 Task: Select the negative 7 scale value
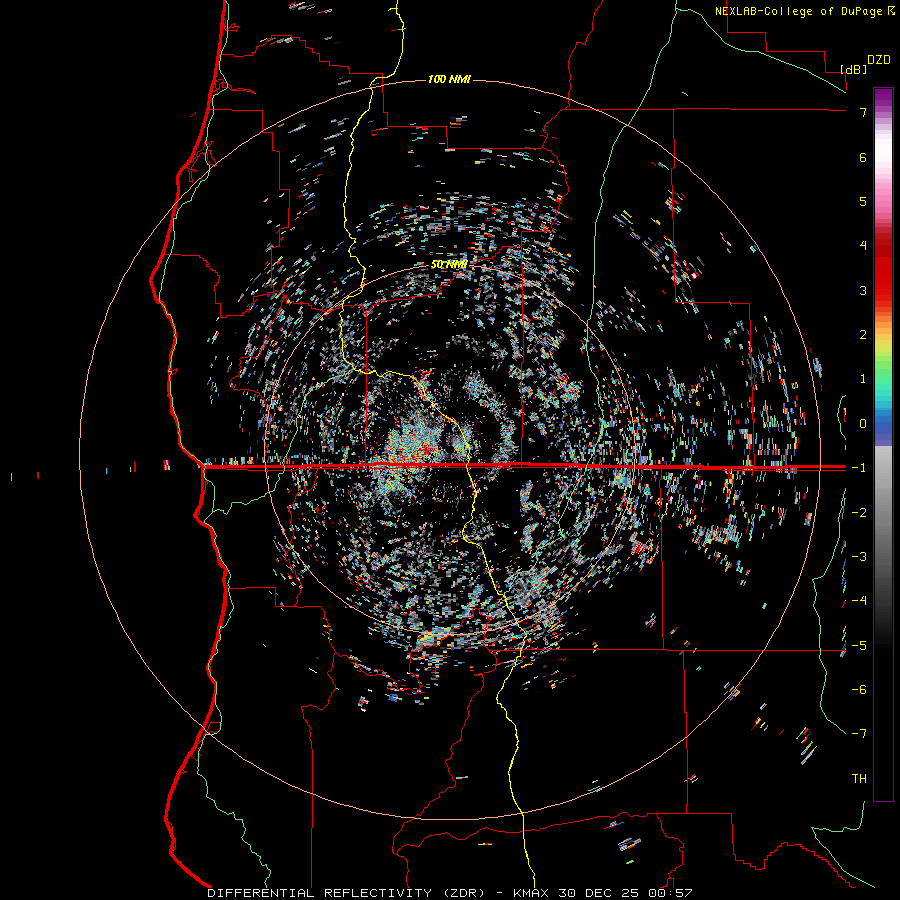point(859,734)
